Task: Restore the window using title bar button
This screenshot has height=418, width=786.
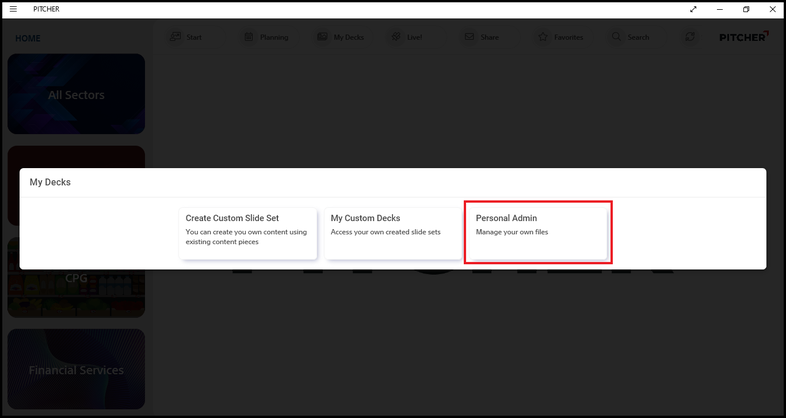Action: coord(745,9)
